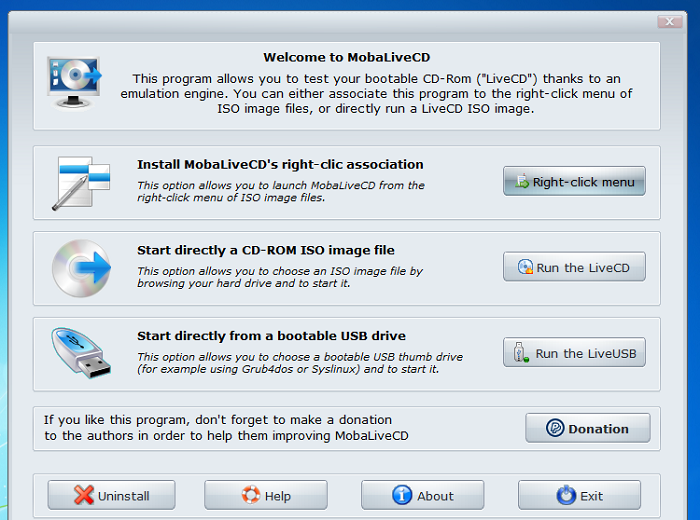This screenshot has width=700, height=520.
Task: Click the document and pen association icon
Action: (x=81, y=183)
